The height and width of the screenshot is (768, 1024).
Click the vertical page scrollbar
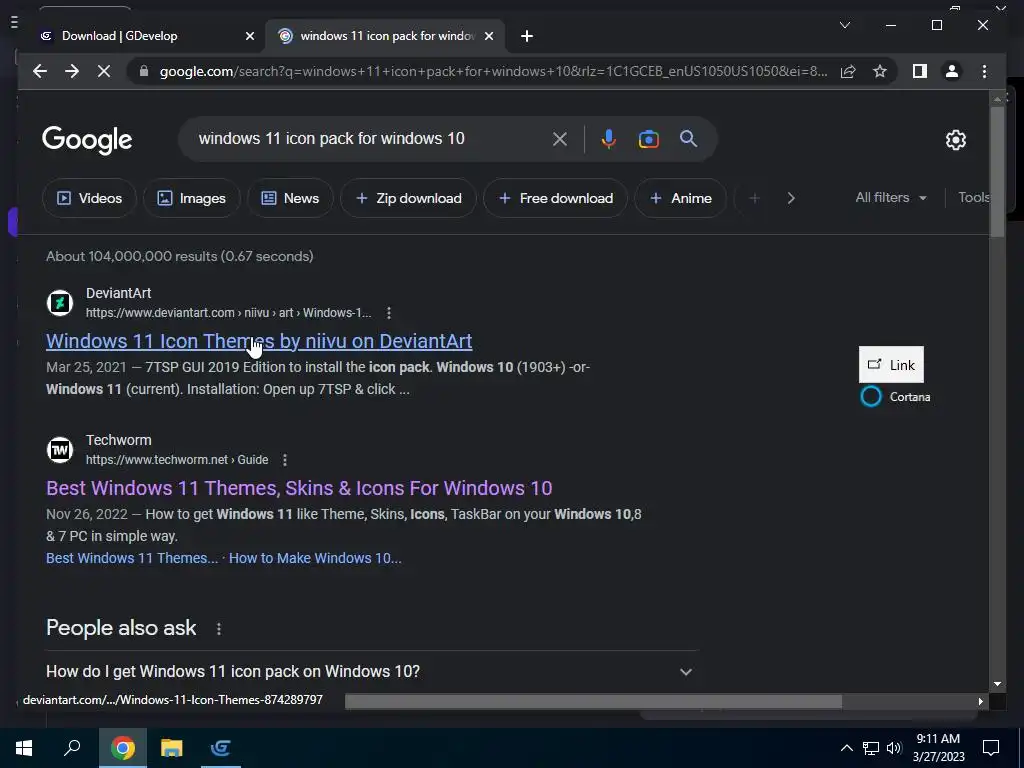point(997,171)
